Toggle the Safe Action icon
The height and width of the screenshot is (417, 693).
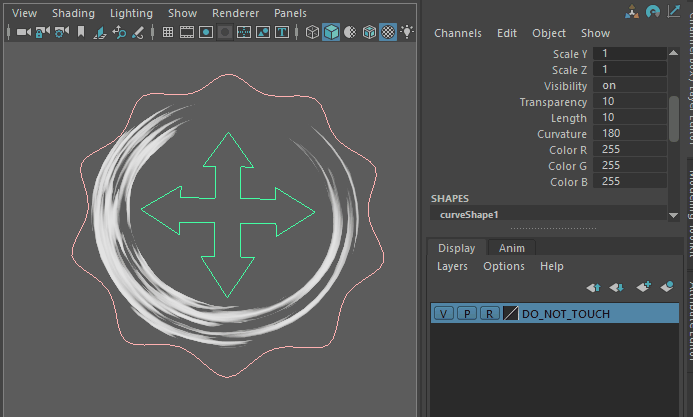pyautogui.click(x=263, y=32)
